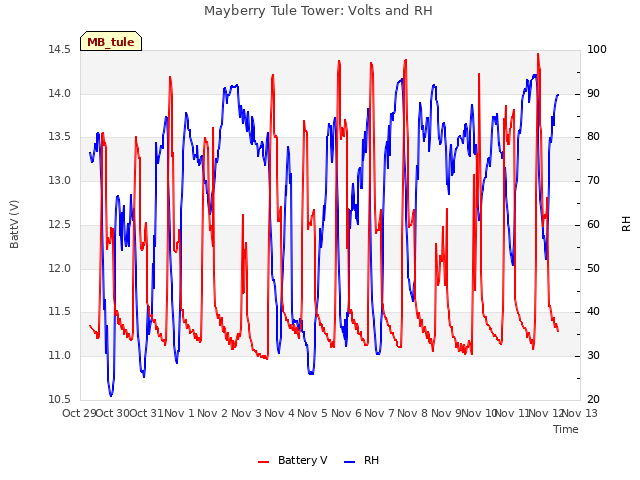Click the 50 right axis value

pyautogui.click(x=593, y=269)
